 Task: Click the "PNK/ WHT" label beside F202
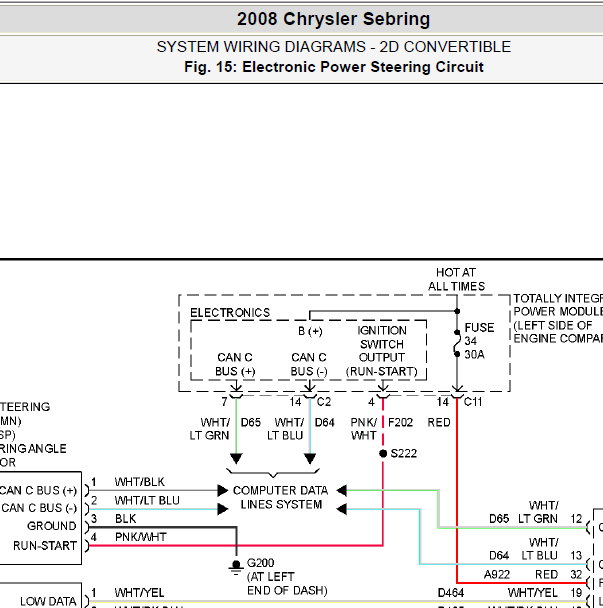coord(364,429)
